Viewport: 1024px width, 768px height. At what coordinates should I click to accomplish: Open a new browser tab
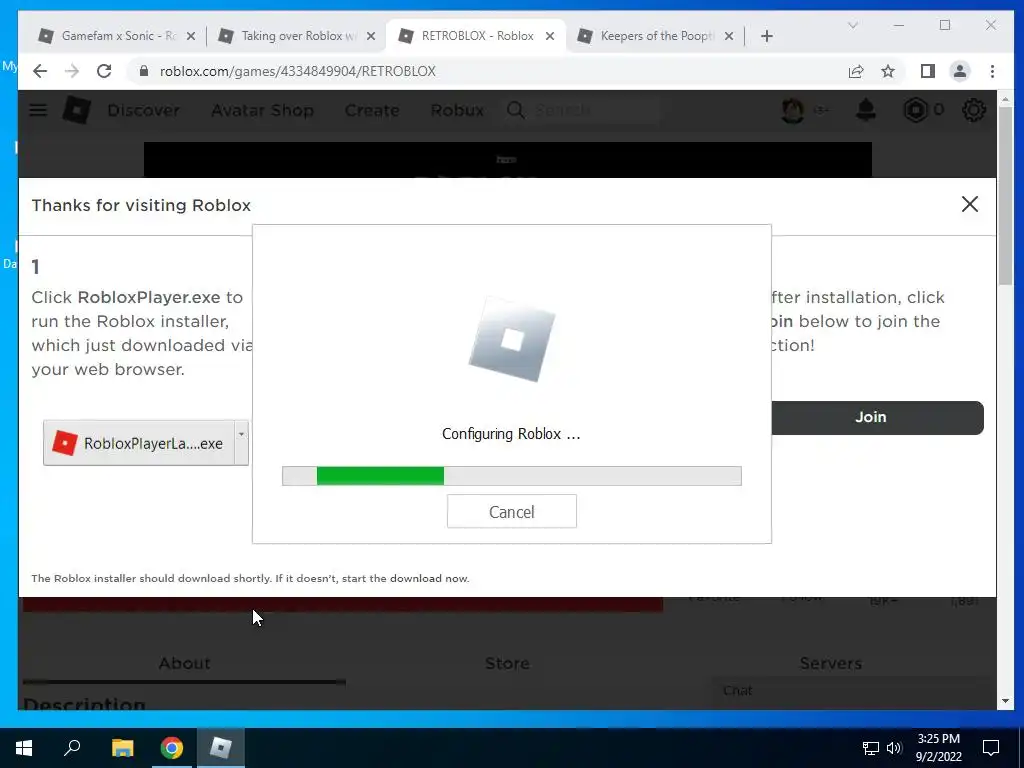(x=767, y=37)
